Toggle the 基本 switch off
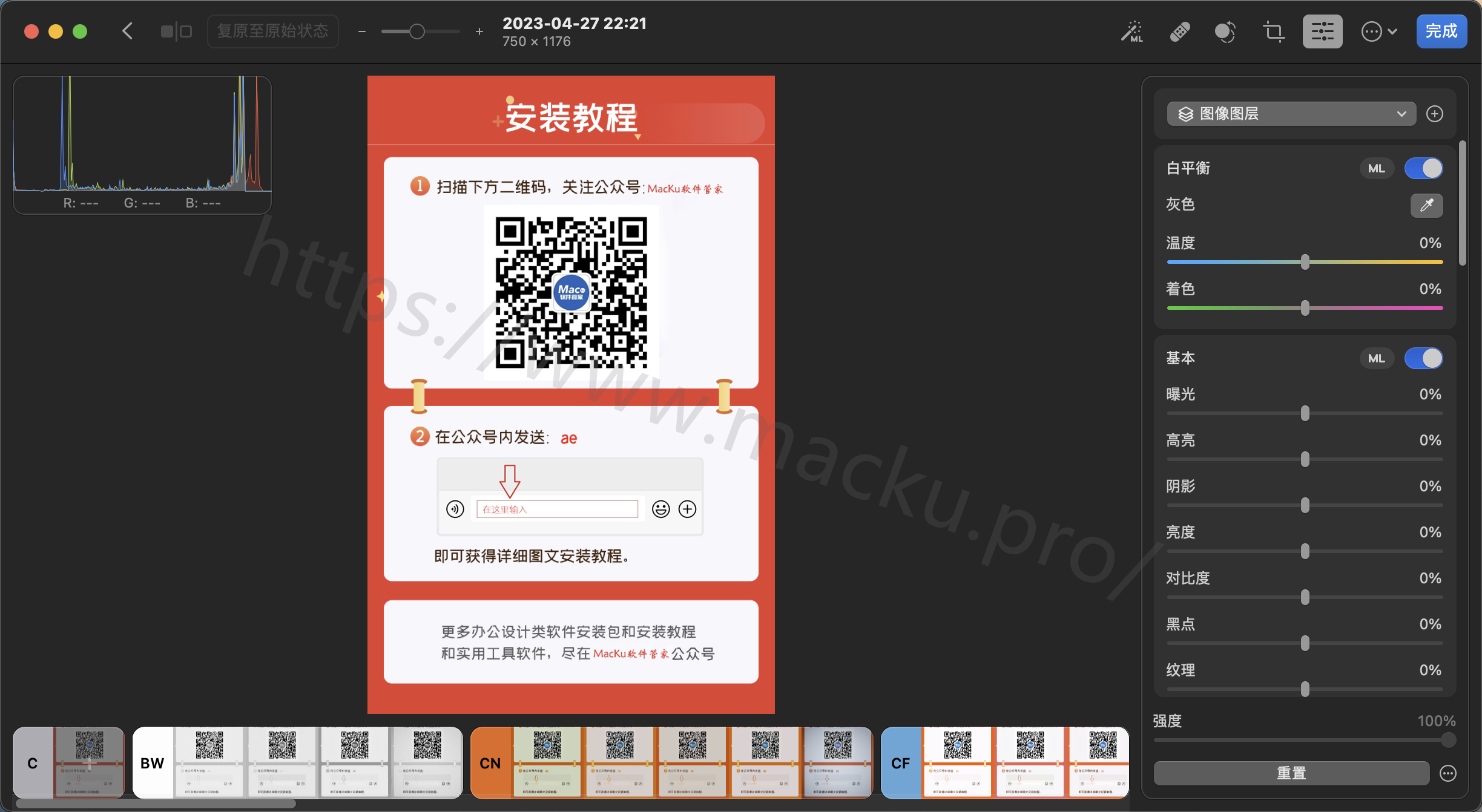This screenshot has width=1482, height=812. [1424, 358]
